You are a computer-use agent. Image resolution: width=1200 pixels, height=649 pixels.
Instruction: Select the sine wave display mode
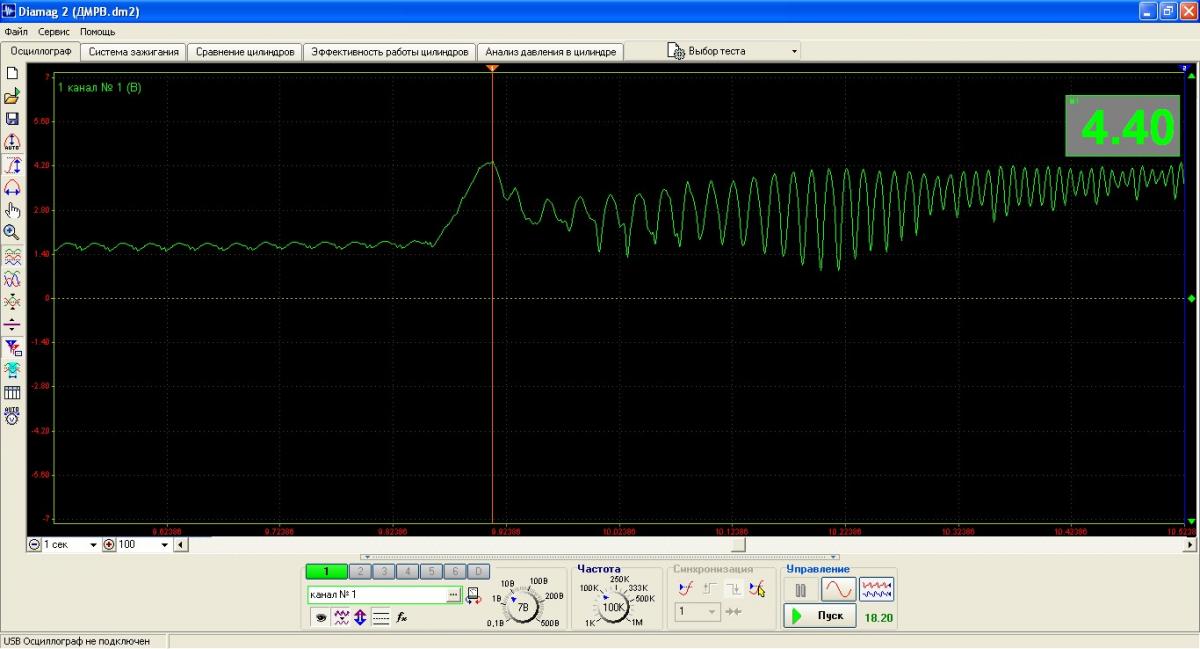[839, 589]
